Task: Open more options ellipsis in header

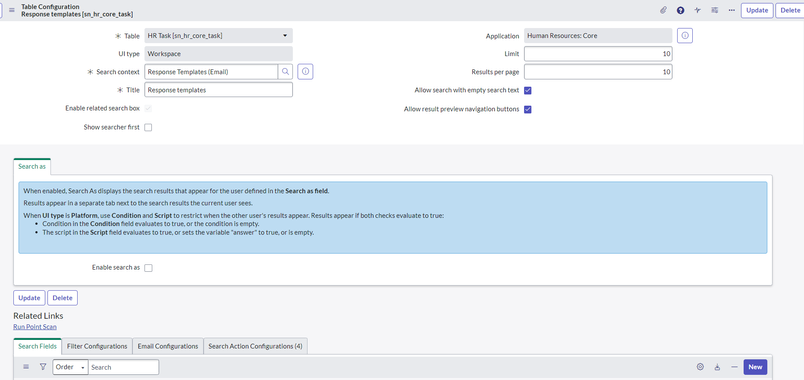Action: click(731, 10)
